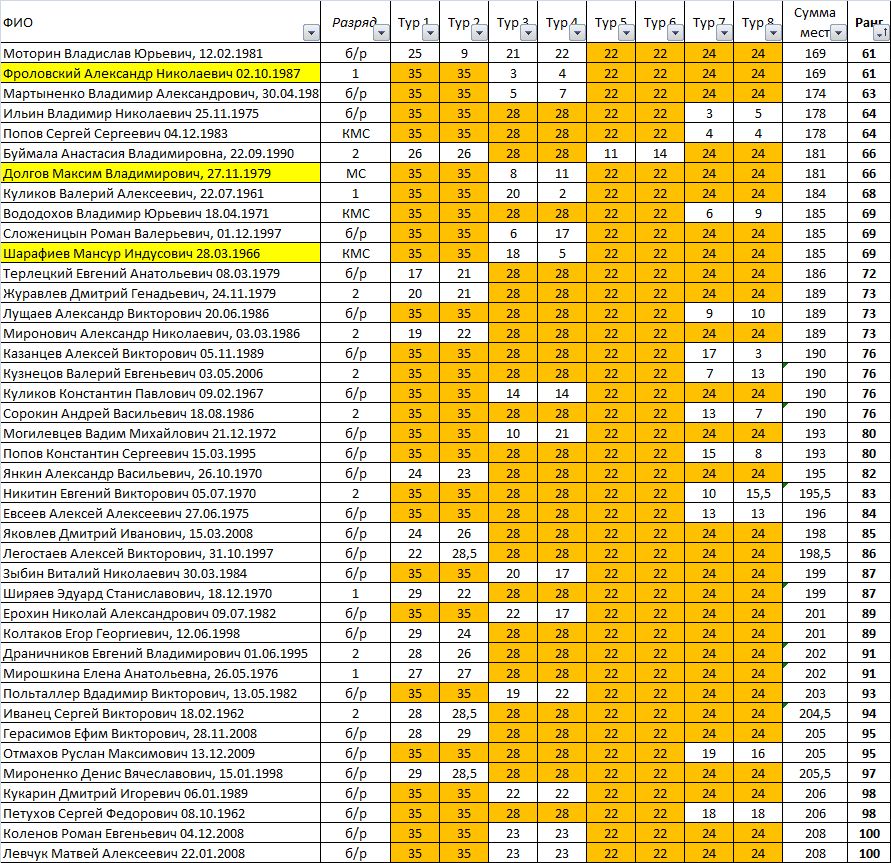This screenshot has width=891, height=863.
Task: Click highlighted cell Шарафиев Мансур Индусович
Action: [160, 253]
